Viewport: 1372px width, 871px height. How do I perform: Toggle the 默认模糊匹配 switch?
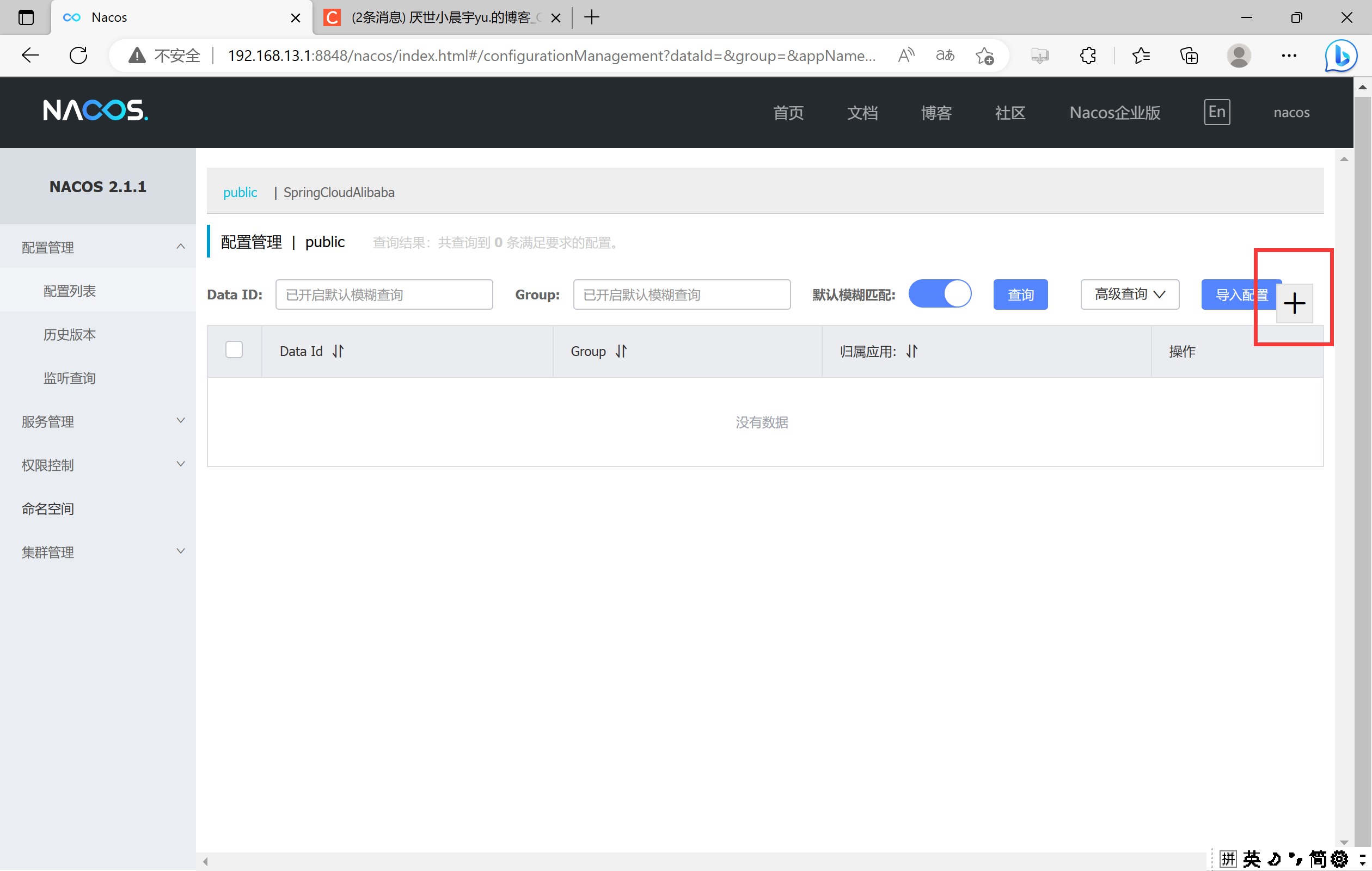pyautogui.click(x=940, y=294)
